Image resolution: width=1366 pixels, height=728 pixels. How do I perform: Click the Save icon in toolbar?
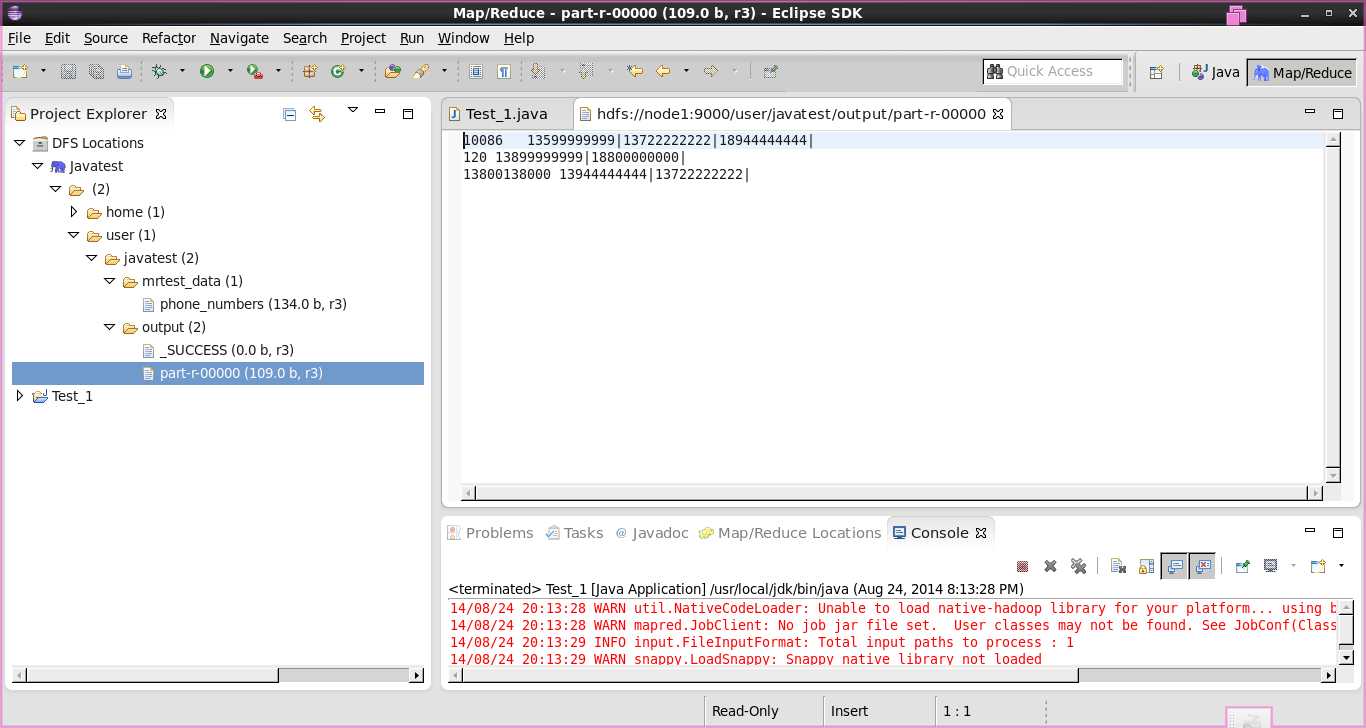point(68,71)
